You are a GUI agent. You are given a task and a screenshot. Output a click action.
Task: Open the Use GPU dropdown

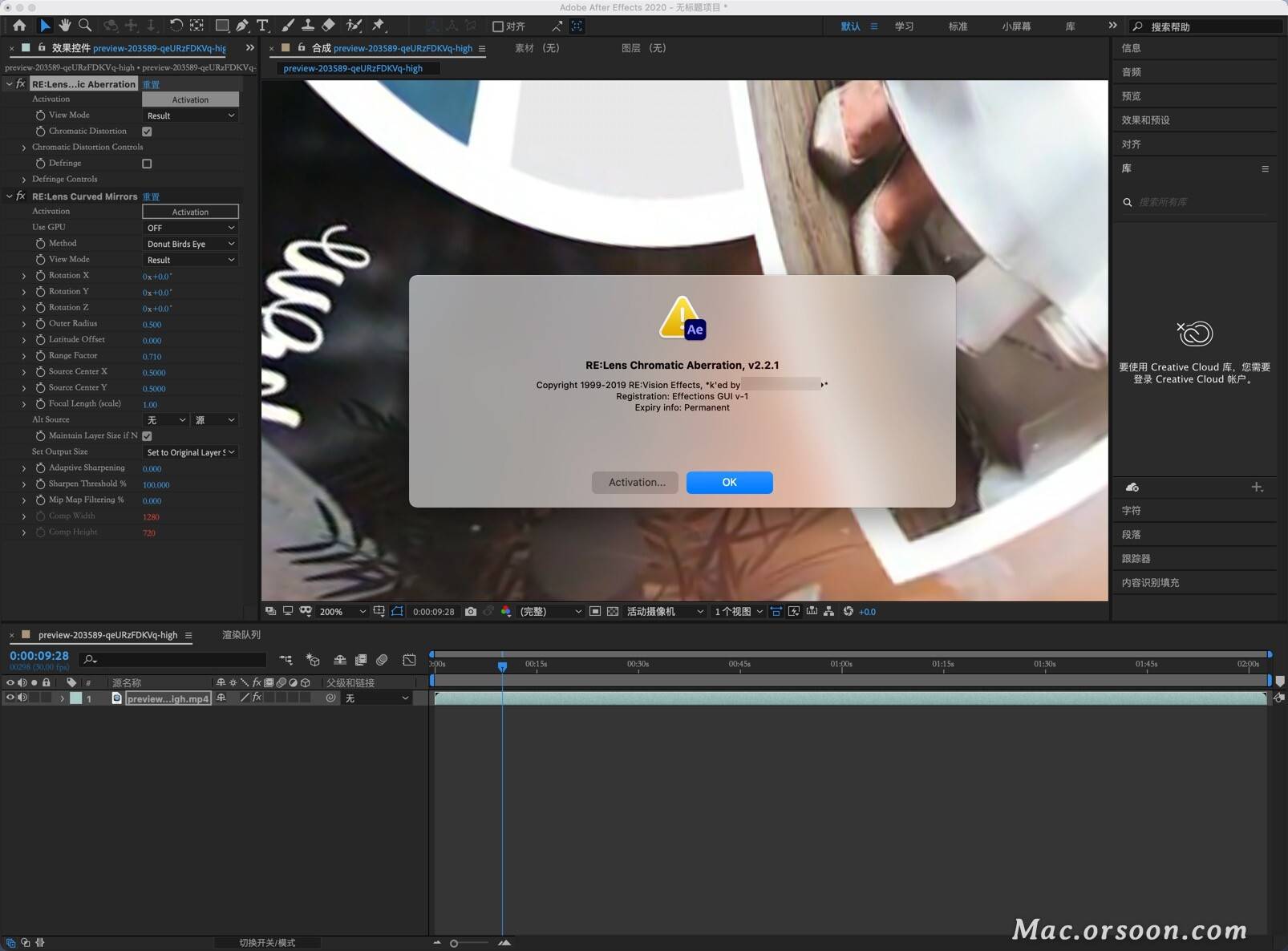190,228
